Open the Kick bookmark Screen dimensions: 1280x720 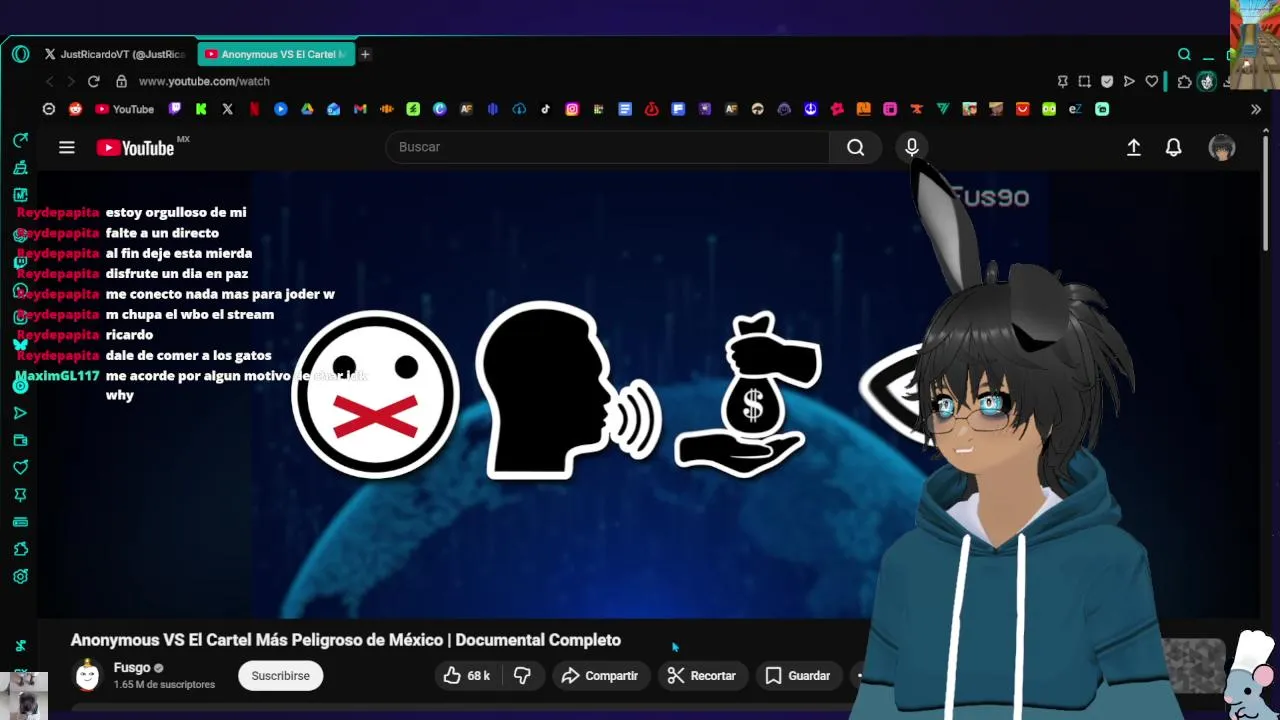[201, 109]
